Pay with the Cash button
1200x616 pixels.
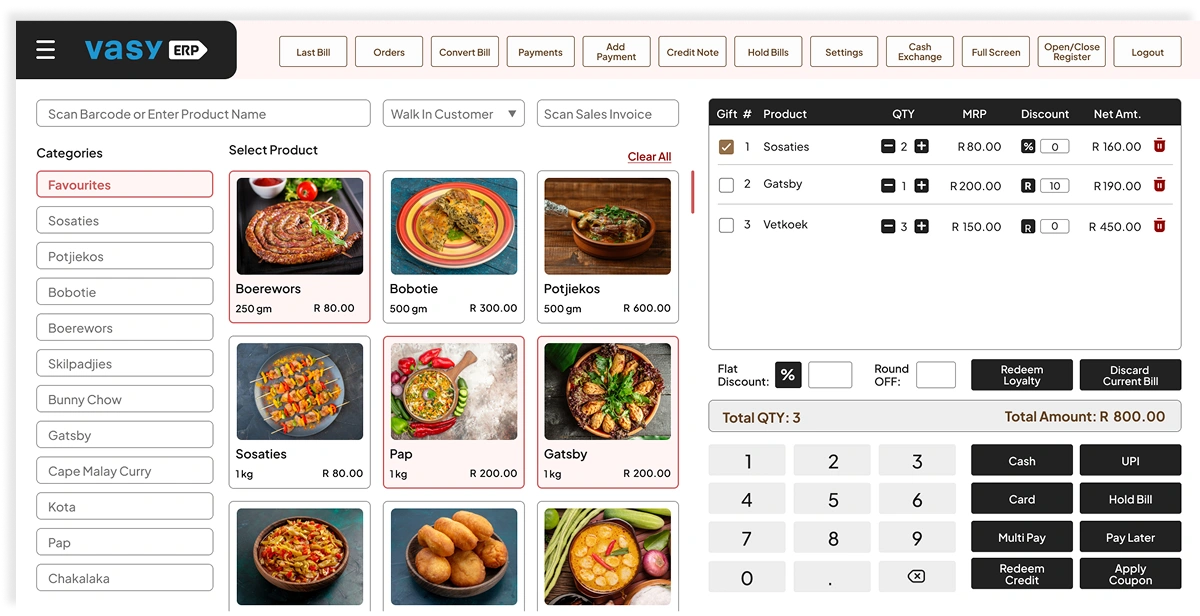1021,461
